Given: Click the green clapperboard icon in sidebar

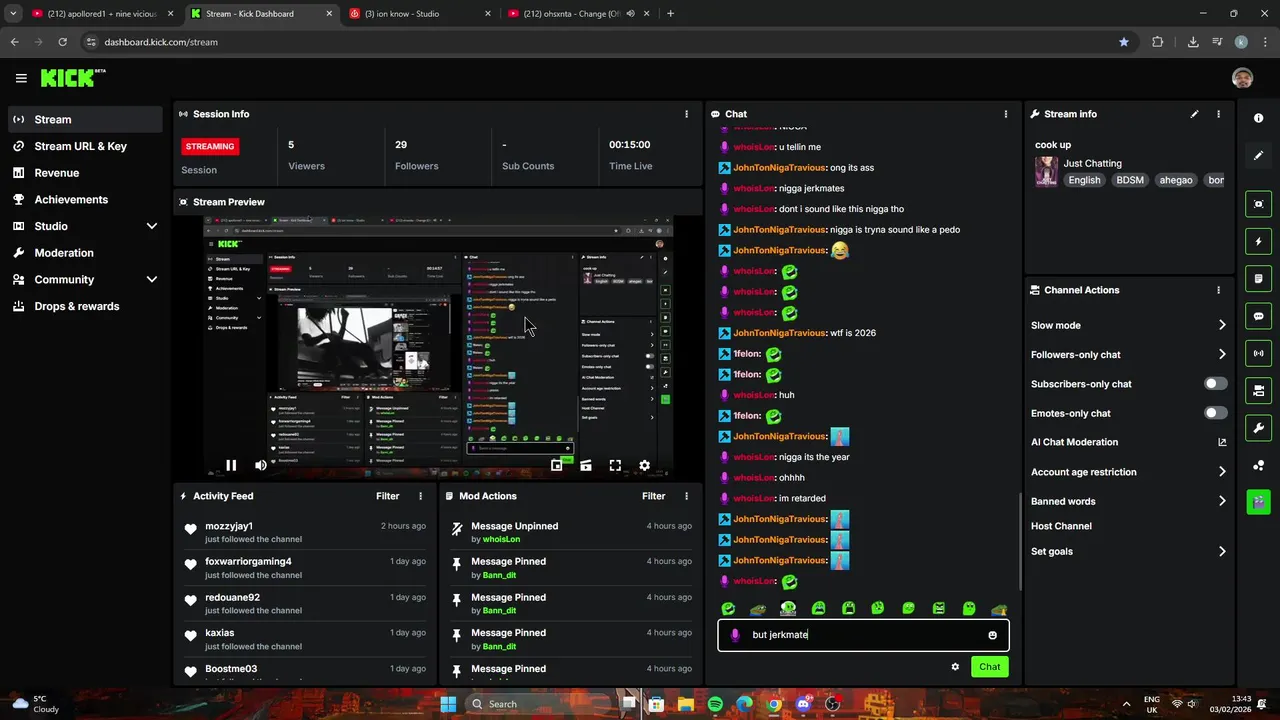Looking at the screenshot, I should coord(1258,501).
